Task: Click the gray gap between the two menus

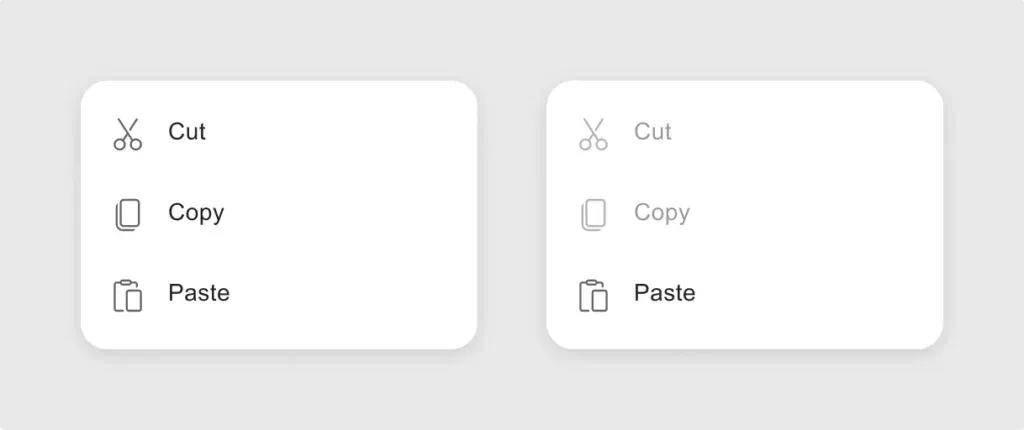Action: (512, 215)
